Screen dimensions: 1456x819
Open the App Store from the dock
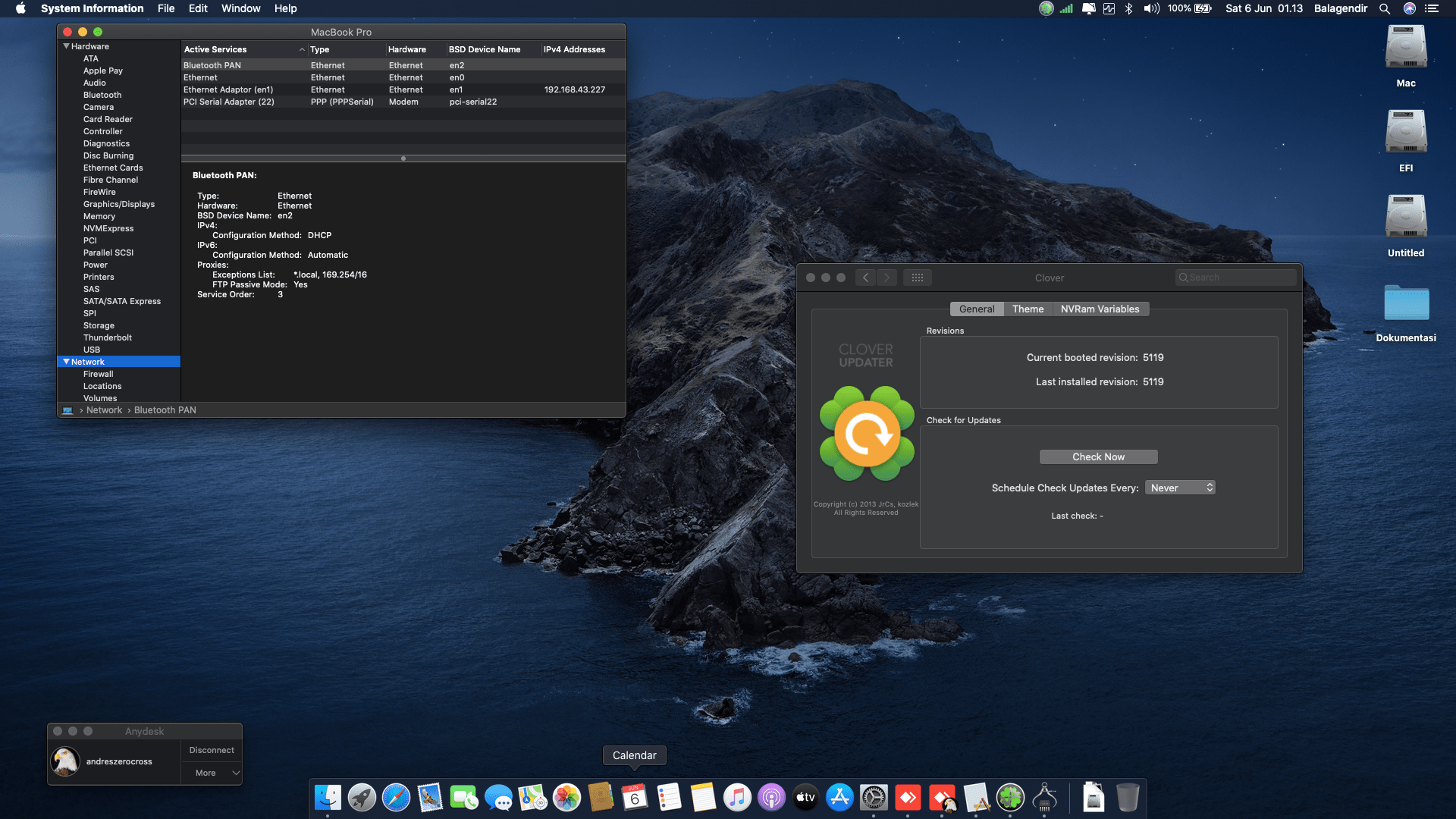pyautogui.click(x=839, y=798)
